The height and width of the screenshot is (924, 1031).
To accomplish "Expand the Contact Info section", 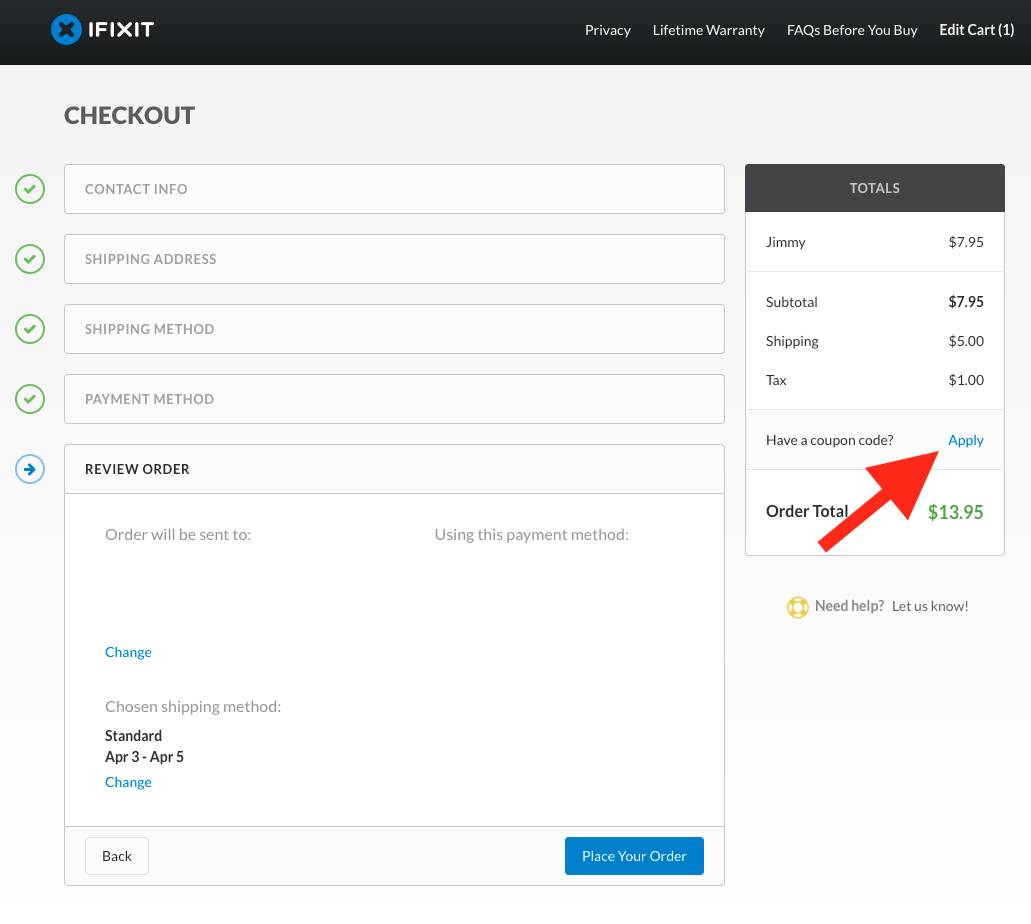I will click(394, 188).
